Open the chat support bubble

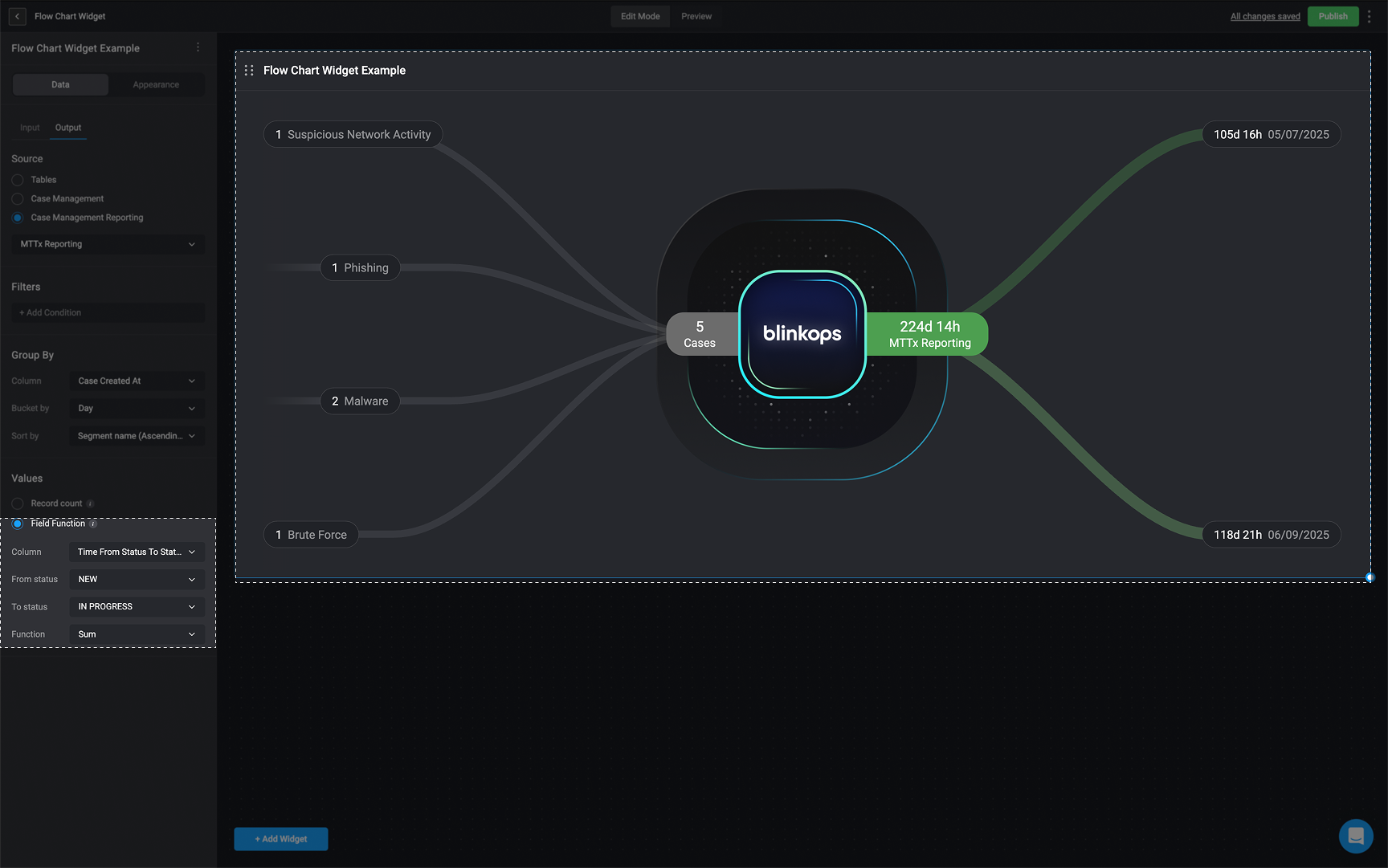tap(1356, 836)
